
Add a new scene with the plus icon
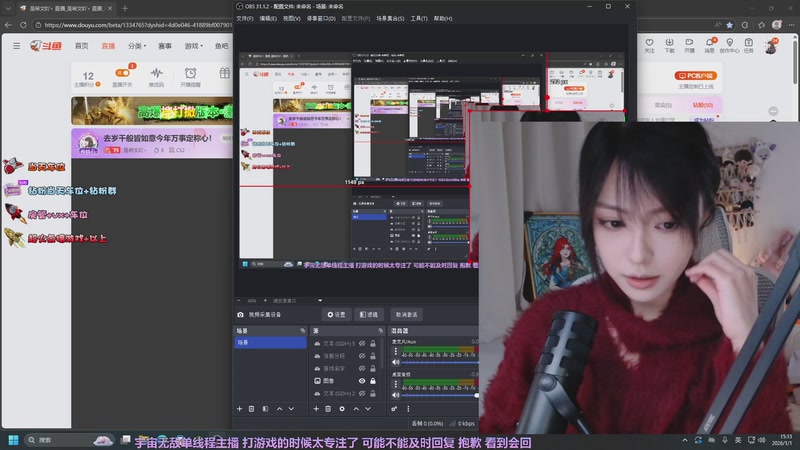pyautogui.click(x=239, y=409)
